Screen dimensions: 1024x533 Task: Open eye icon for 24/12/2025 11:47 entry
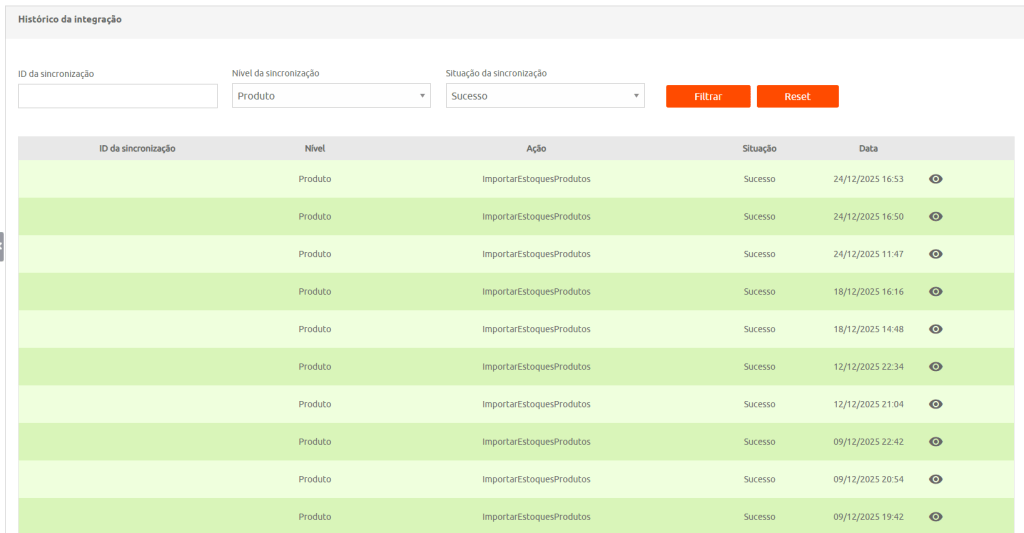click(935, 254)
